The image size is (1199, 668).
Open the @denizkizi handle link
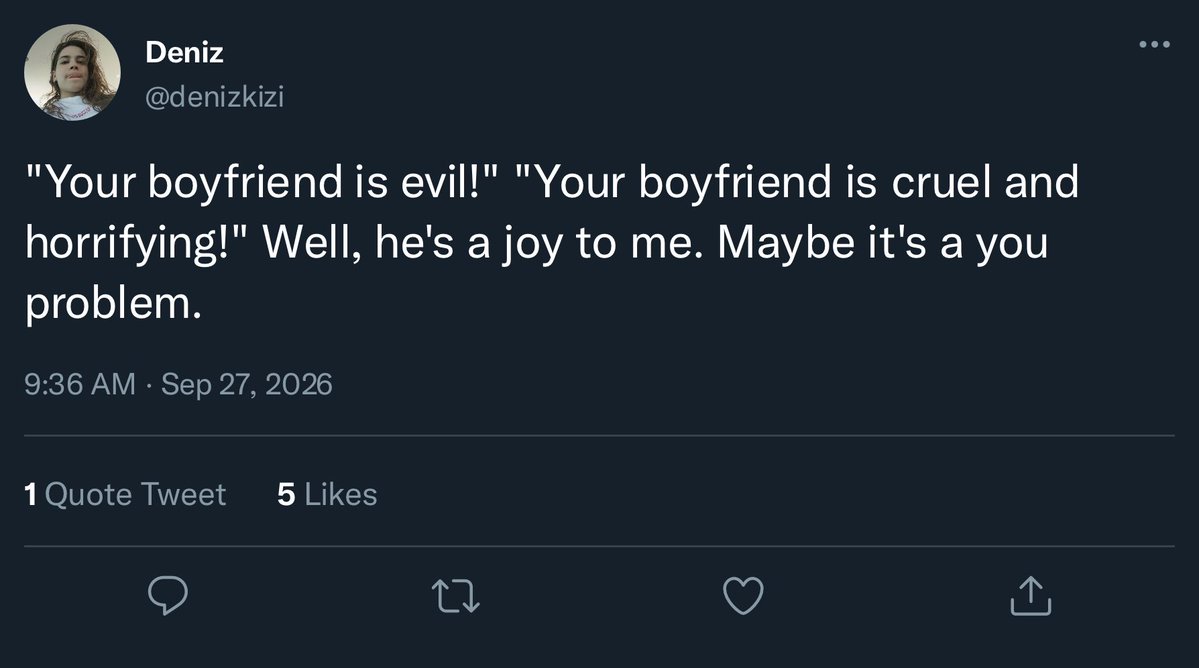tap(215, 96)
